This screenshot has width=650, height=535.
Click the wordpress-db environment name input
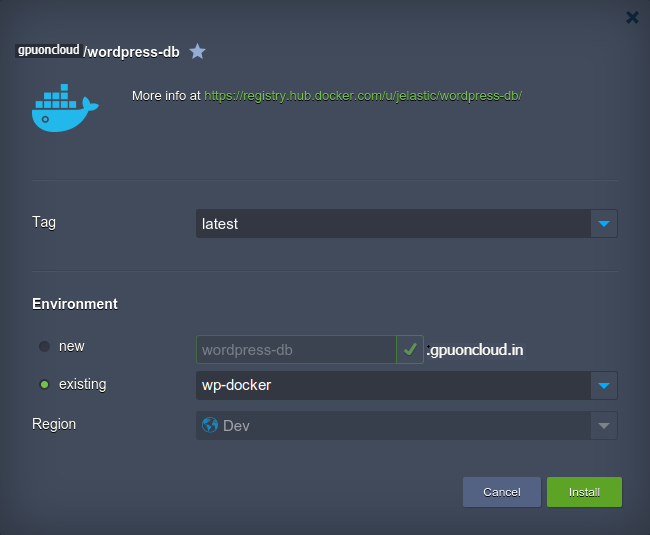coord(296,350)
